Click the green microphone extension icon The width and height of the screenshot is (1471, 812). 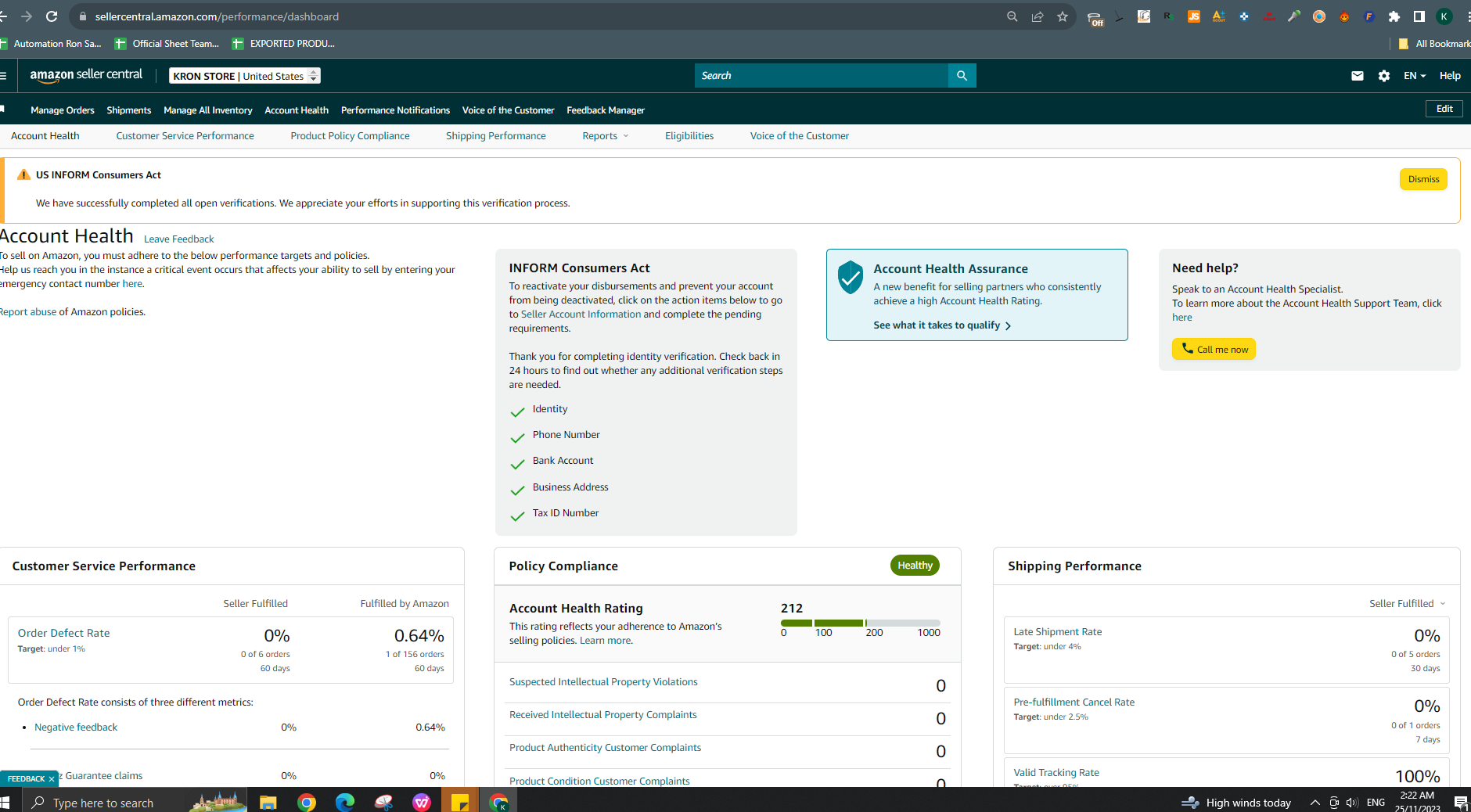pyautogui.click(x=1293, y=16)
